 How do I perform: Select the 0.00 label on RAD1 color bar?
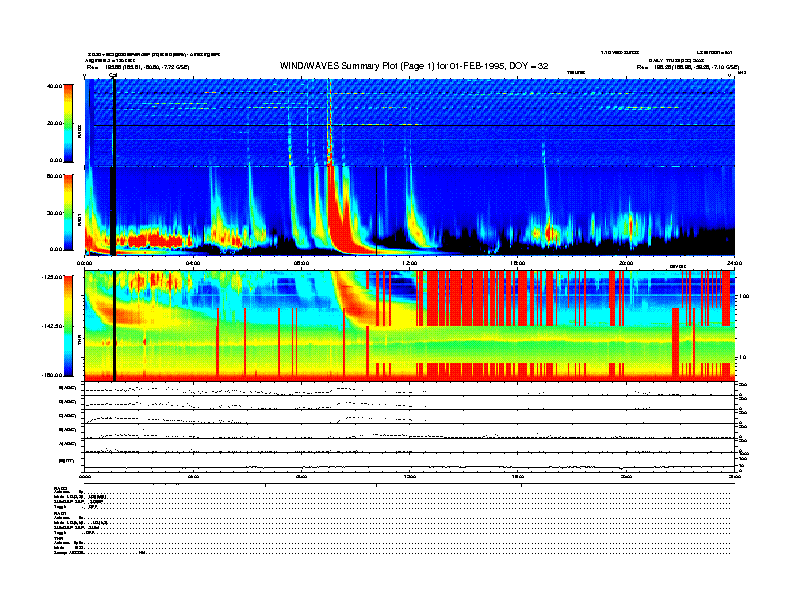tap(55, 249)
